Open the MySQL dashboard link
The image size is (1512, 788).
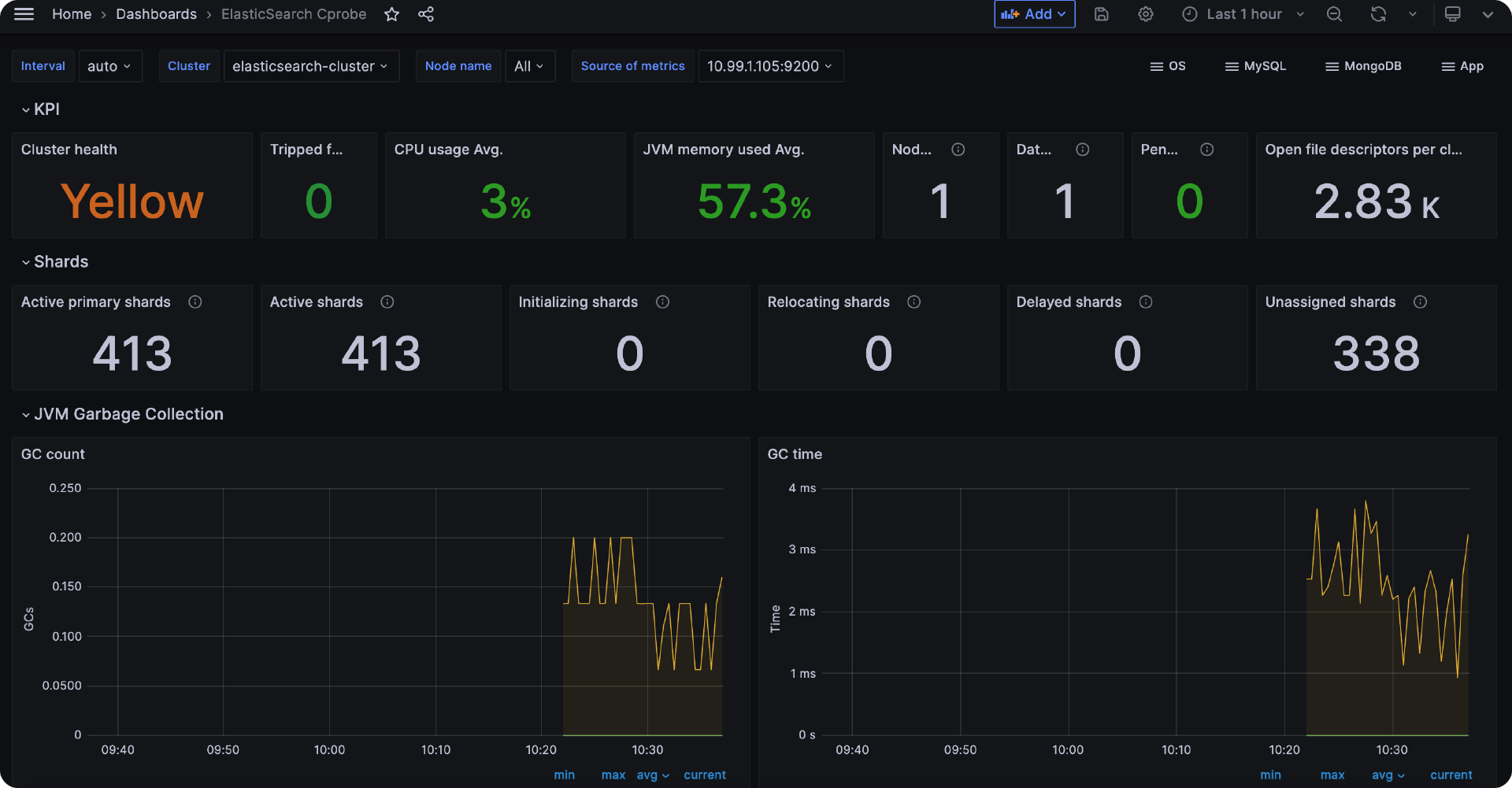click(x=1255, y=66)
